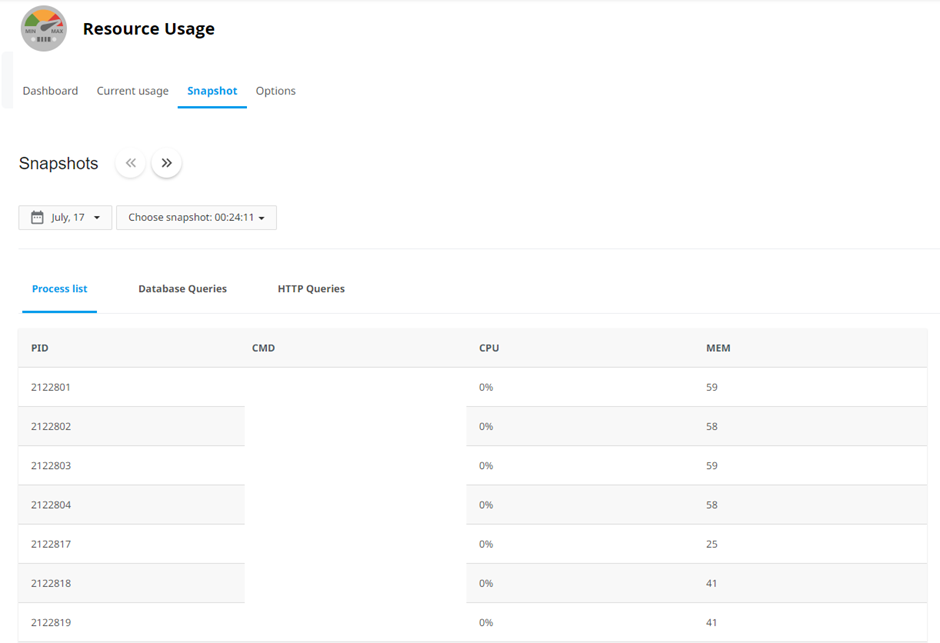Go to previous snapshot using double-left arrows

coord(131,163)
